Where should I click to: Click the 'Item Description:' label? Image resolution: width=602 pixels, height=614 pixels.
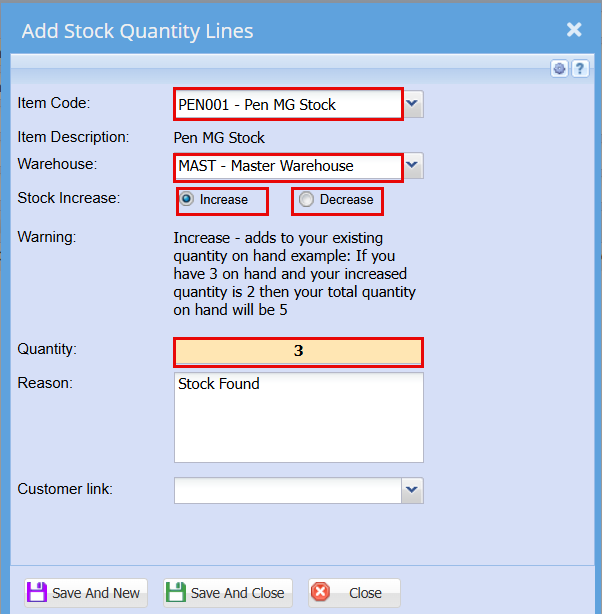click(x=73, y=137)
